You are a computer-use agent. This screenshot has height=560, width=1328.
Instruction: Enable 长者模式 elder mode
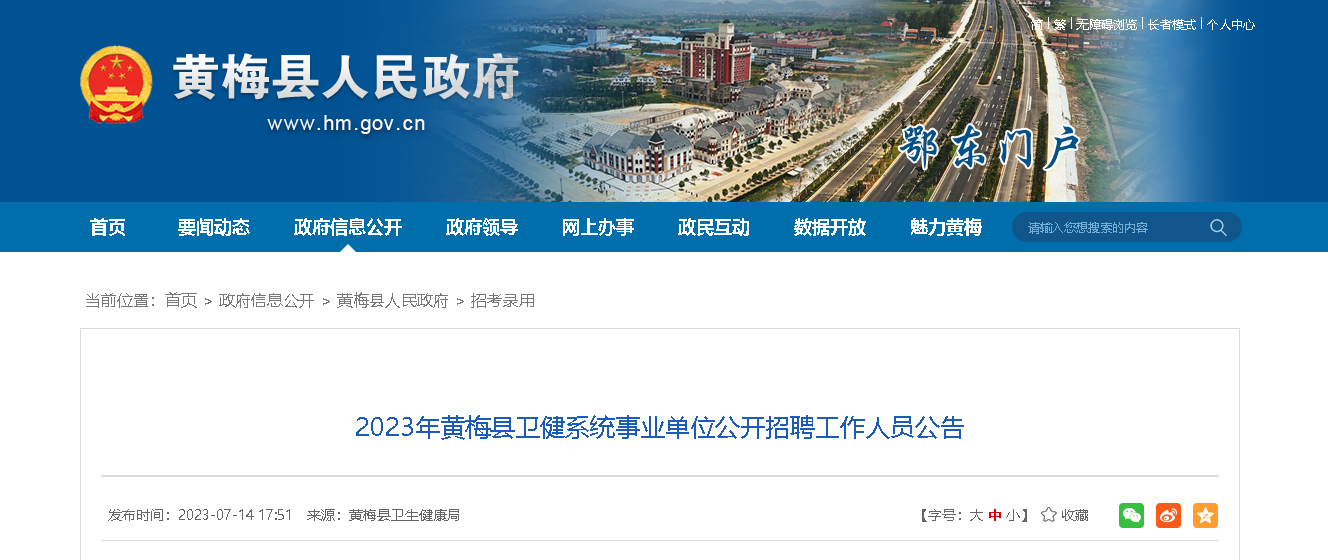[1172, 24]
